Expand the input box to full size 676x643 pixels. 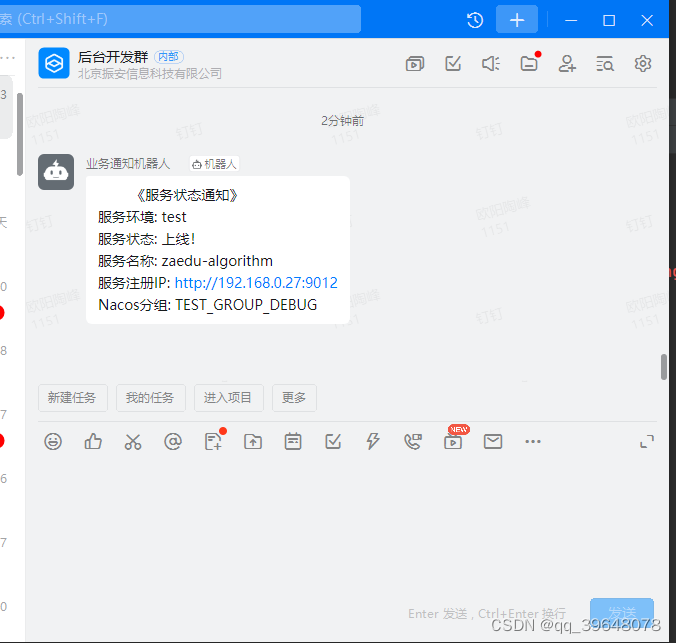pyautogui.click(x=647, y=442)
